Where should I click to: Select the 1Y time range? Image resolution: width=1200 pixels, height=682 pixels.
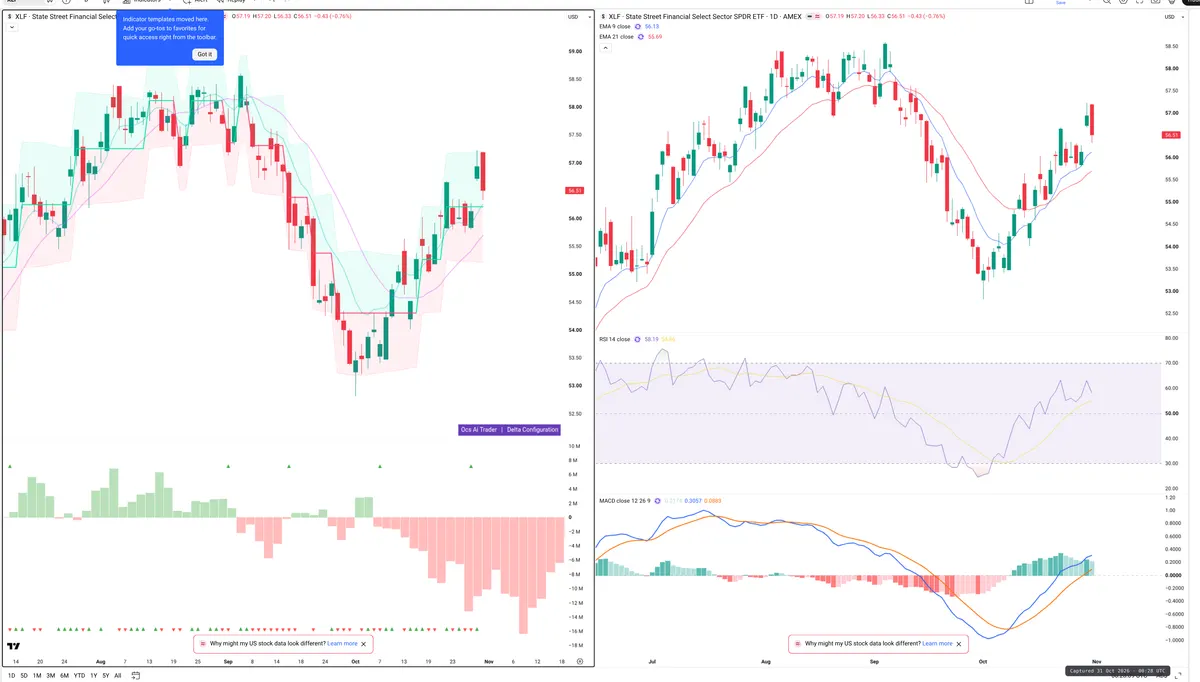click(93, 676)
